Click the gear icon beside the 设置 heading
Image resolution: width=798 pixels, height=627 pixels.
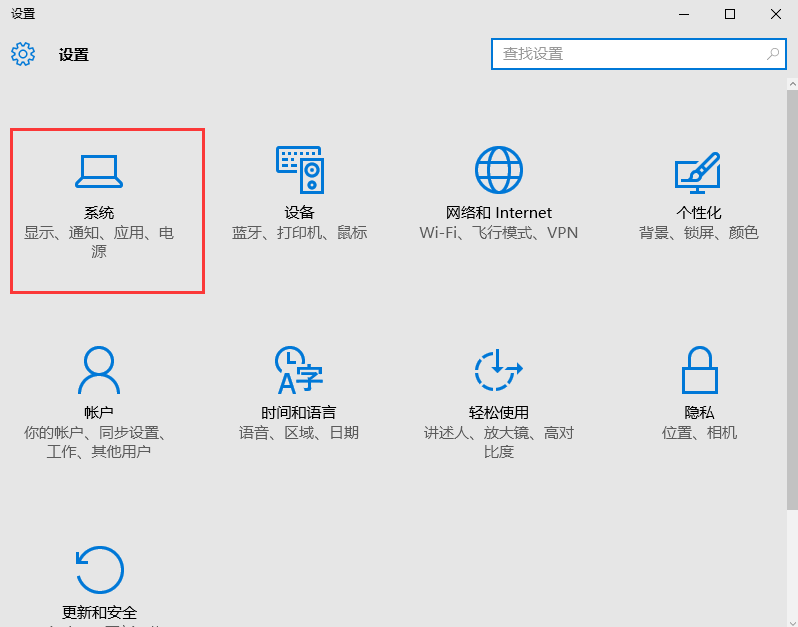click(x=23, y=54)
